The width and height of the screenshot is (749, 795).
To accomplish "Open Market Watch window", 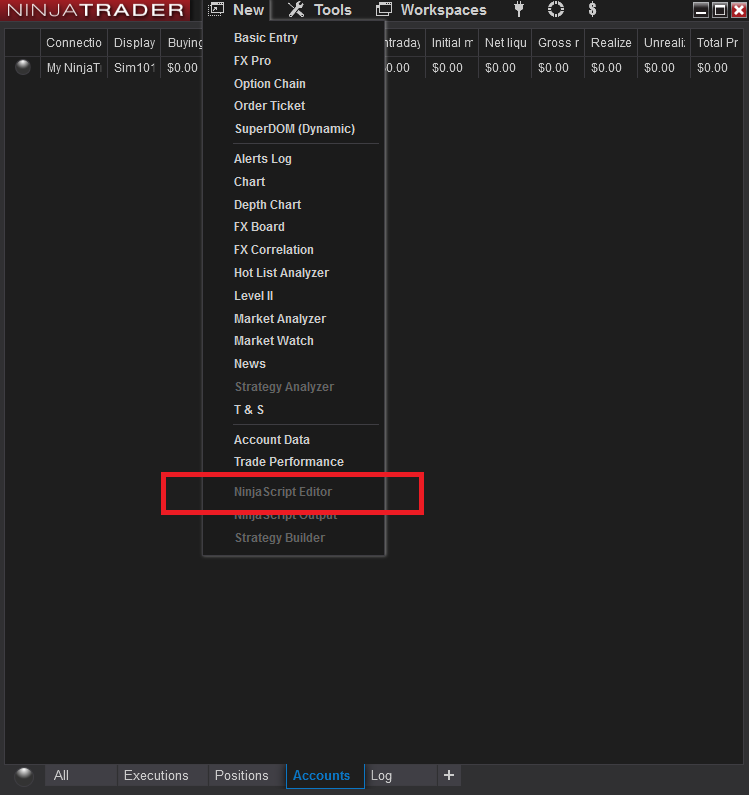I will pos(274,341).
